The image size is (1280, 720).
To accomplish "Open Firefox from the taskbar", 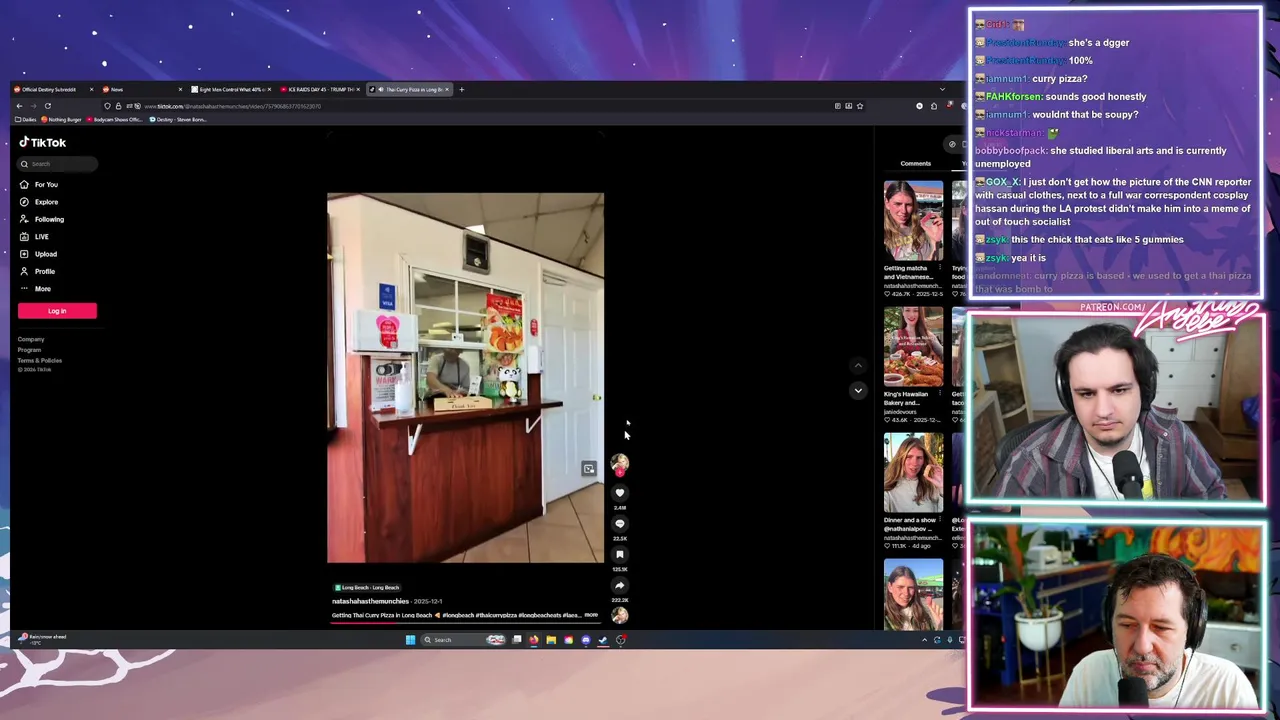I will pyautogui.click(x=534, y=640).
